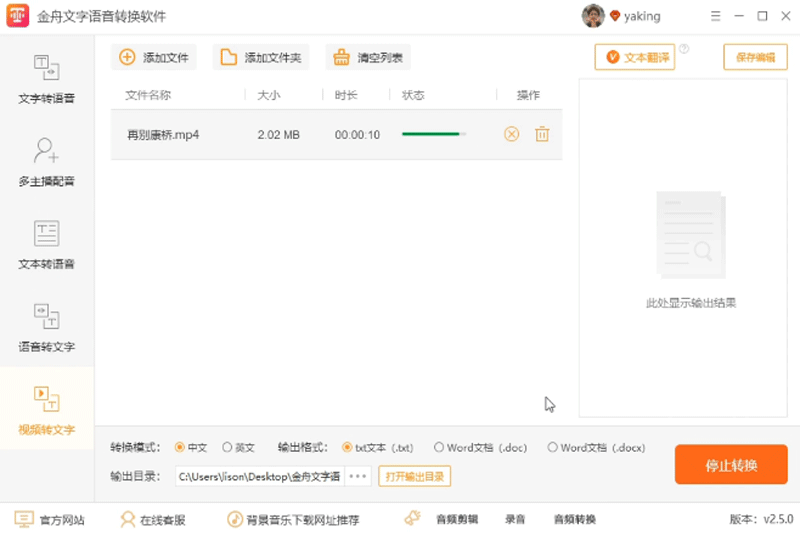Click the 添加文件夹 folder icon
800x533 pixels.
pos(229,57)
